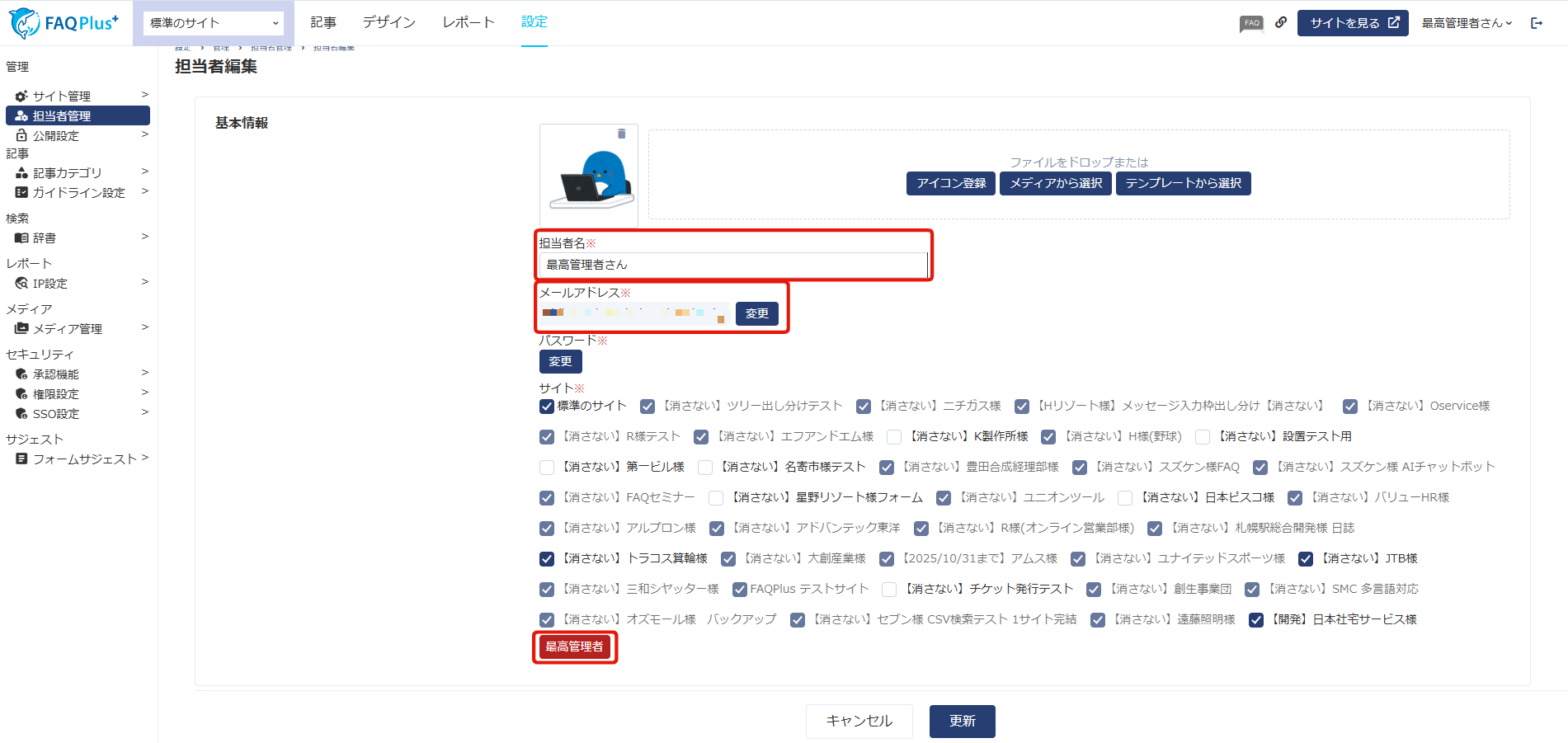
Task: Click the link chain icon in header
Action: tap(1281, 23)
